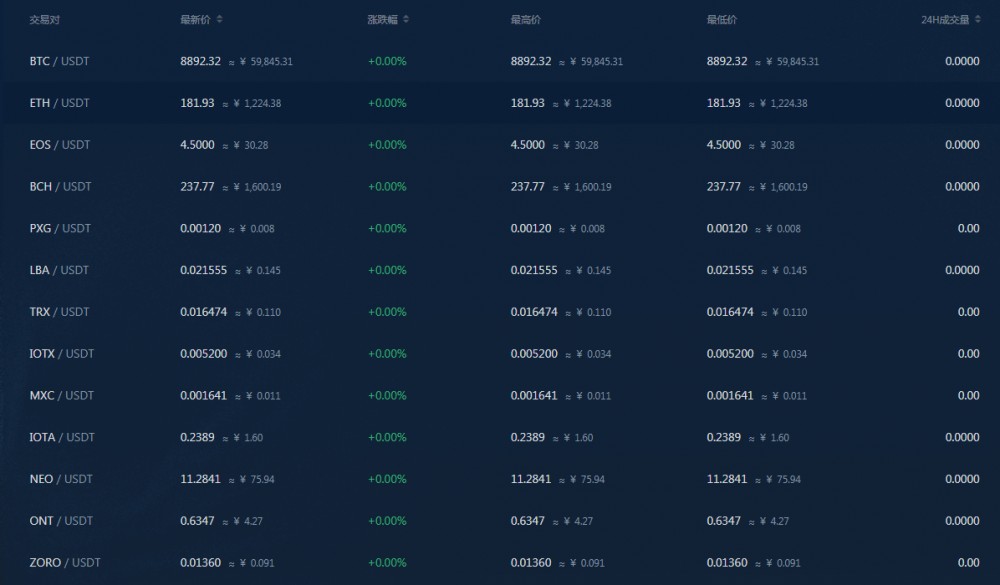Open the IOTX / USDT market
The image size is (1000, 585).
(x=62, y=354)
